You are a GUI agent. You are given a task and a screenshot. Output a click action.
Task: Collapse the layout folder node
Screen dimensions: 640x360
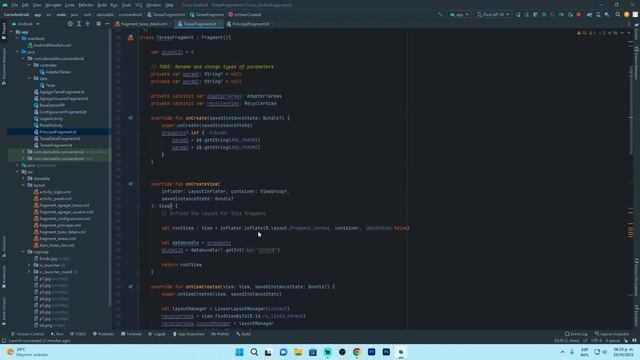[x=24, y=185]
